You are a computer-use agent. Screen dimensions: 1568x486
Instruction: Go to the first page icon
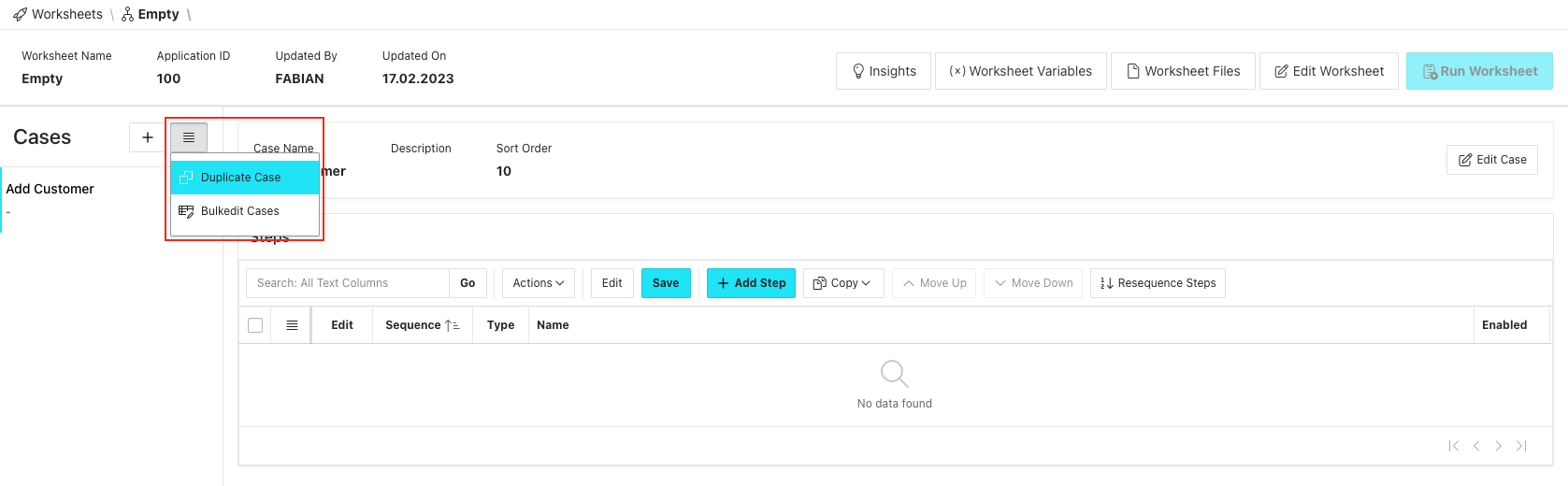1454,446
